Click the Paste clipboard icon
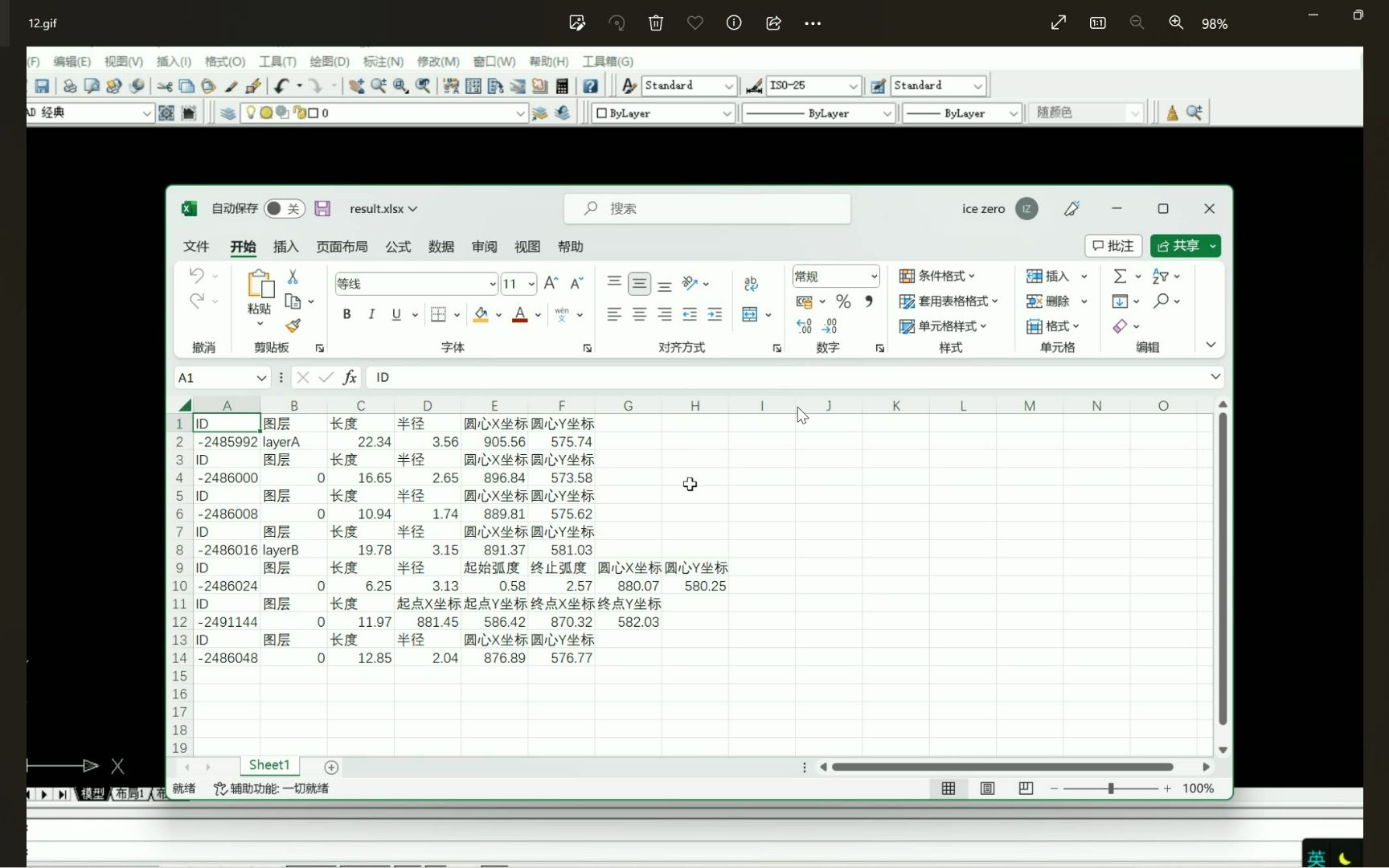Image resolution: width=1389 pixels, height=868 pixels. point(260,285)
